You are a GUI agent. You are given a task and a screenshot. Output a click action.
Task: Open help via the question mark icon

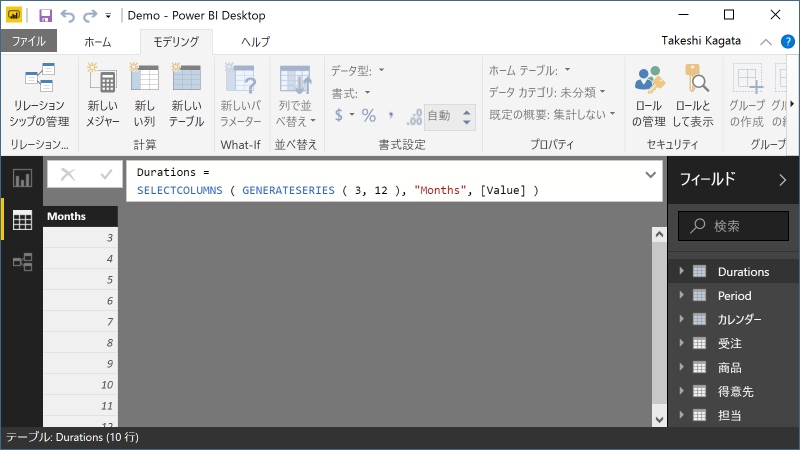pyautogui.click(x=788, y=41)
